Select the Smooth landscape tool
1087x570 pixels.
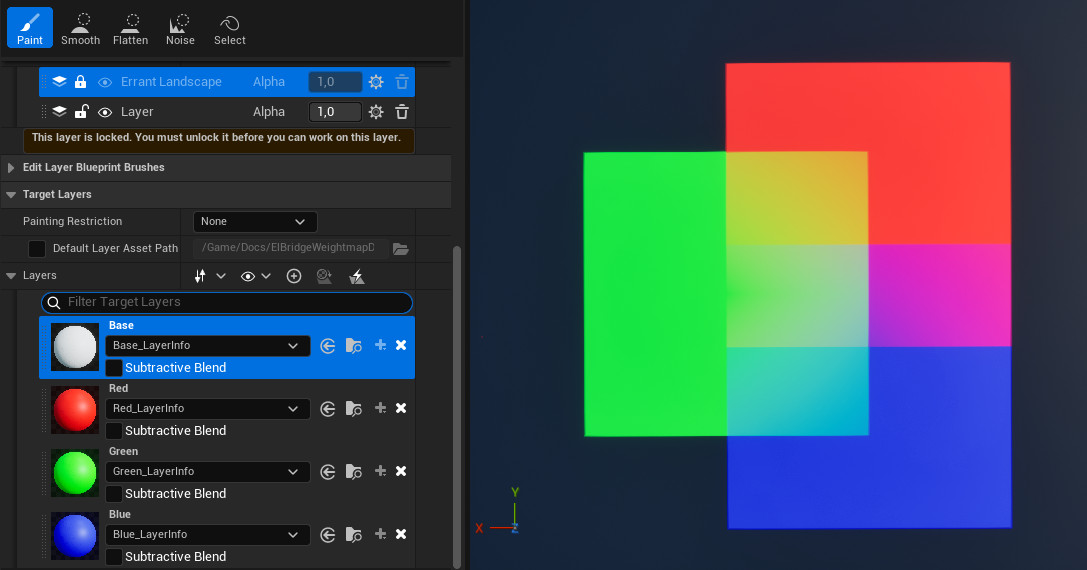click(x=80, y=28)
